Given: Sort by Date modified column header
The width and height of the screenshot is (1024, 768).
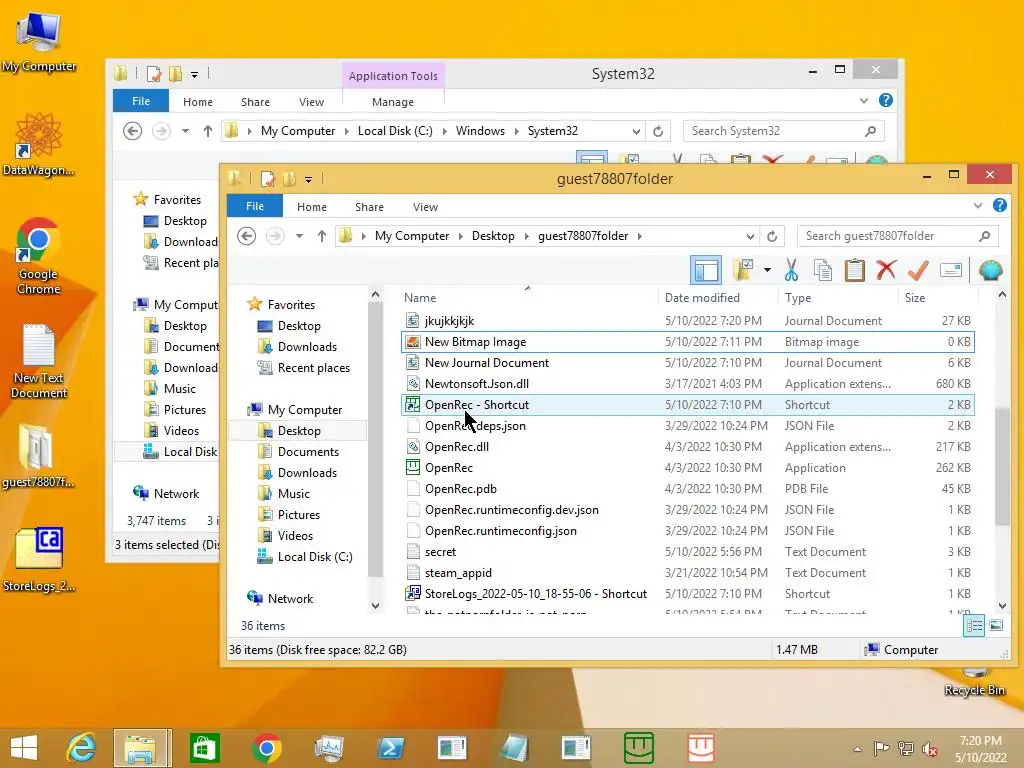Looking at the screenshot, I should [x=702, y=298].
